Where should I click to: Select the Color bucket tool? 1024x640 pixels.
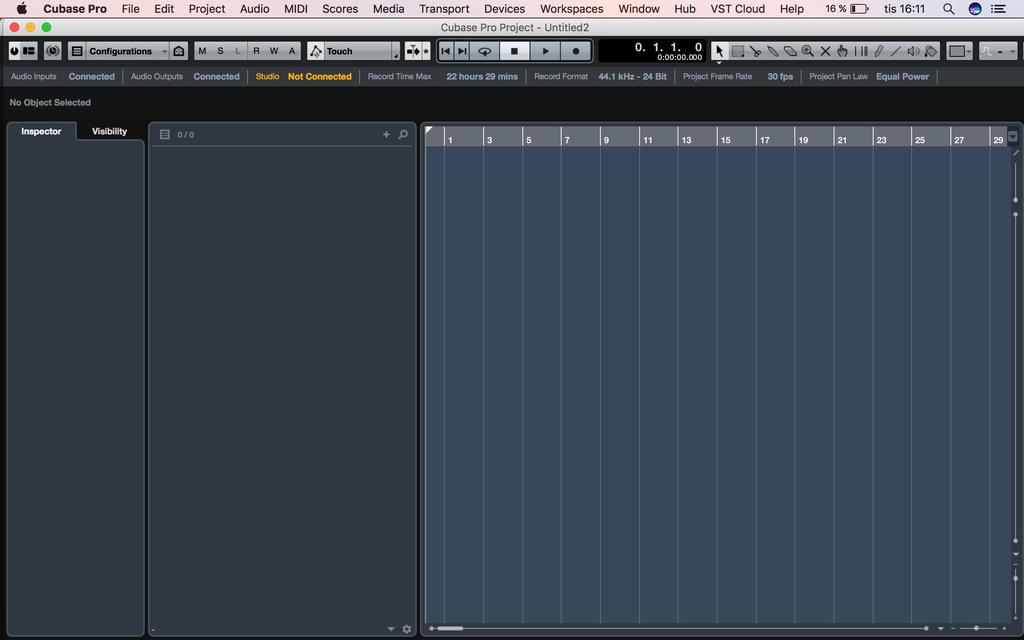click(931, 51)
